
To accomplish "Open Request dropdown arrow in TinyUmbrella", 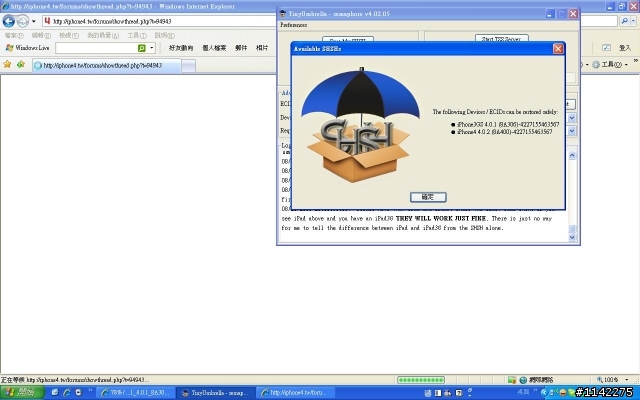I will 571,131.
